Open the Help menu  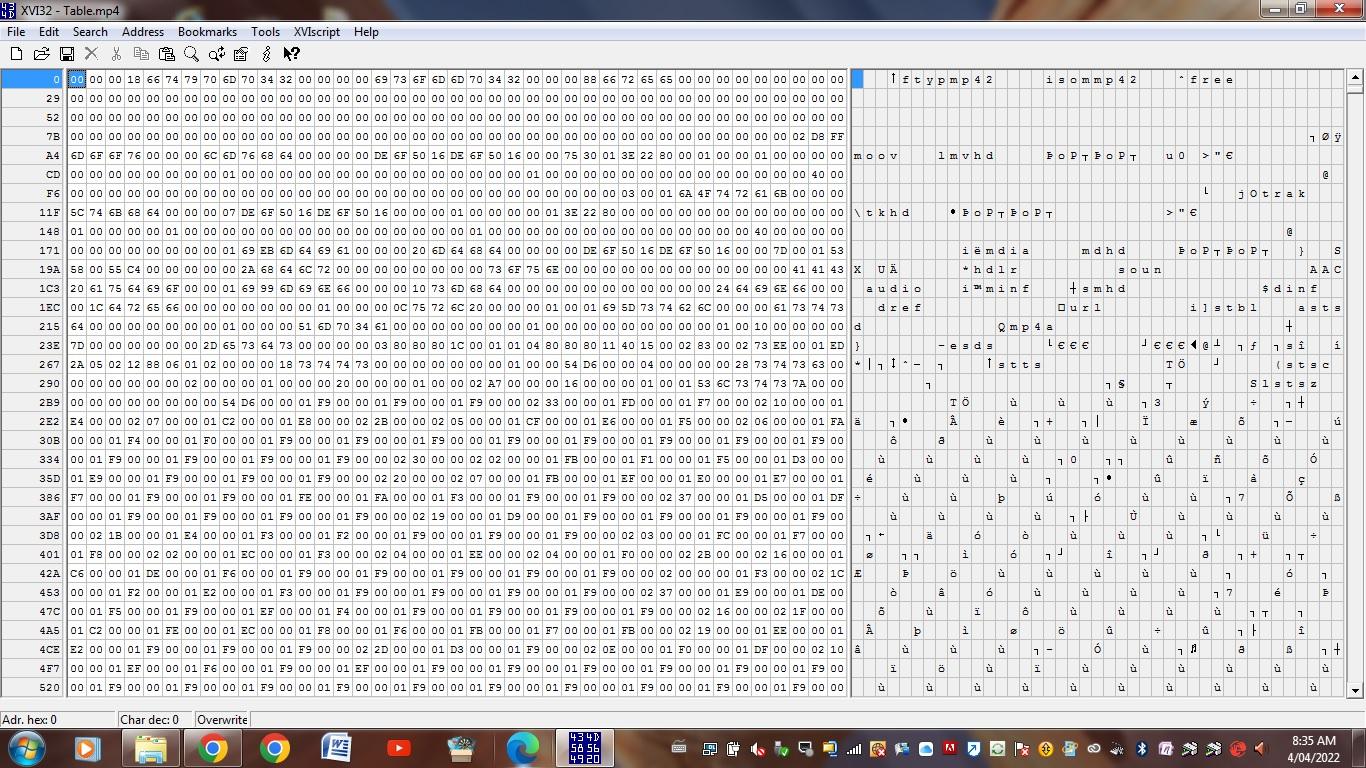(x=366, y=31)
